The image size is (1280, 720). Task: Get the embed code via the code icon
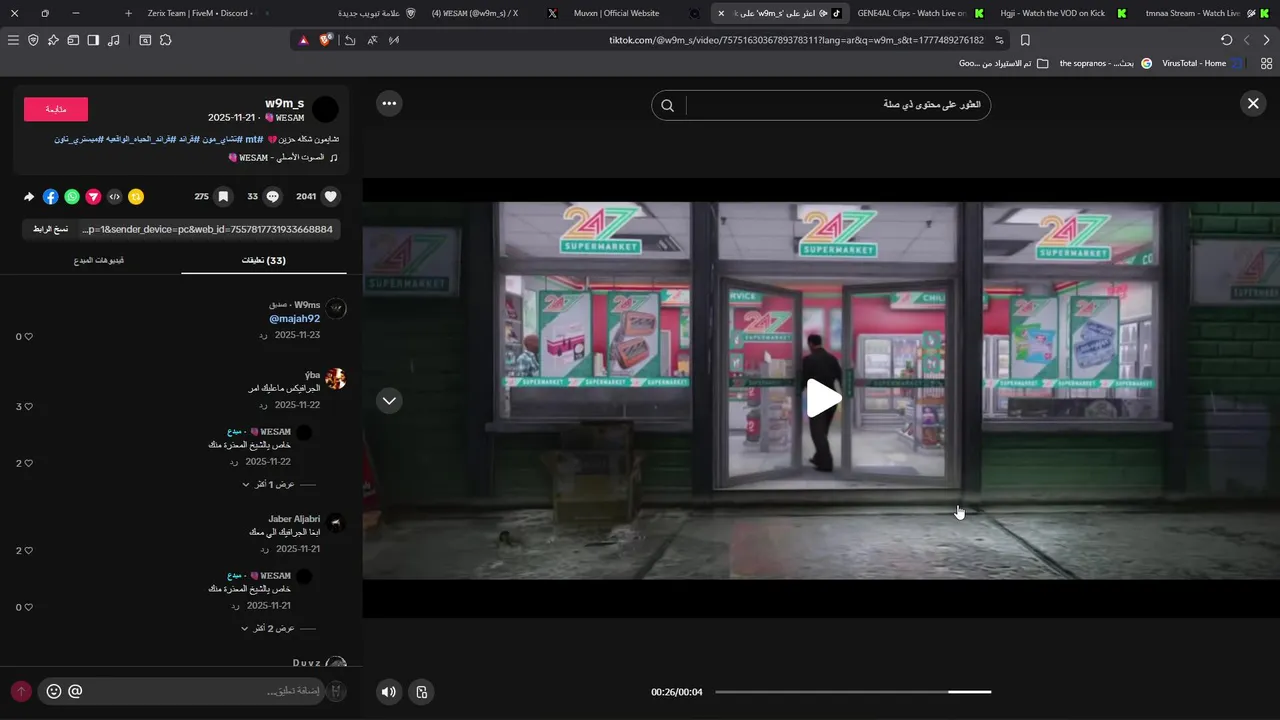114,197
